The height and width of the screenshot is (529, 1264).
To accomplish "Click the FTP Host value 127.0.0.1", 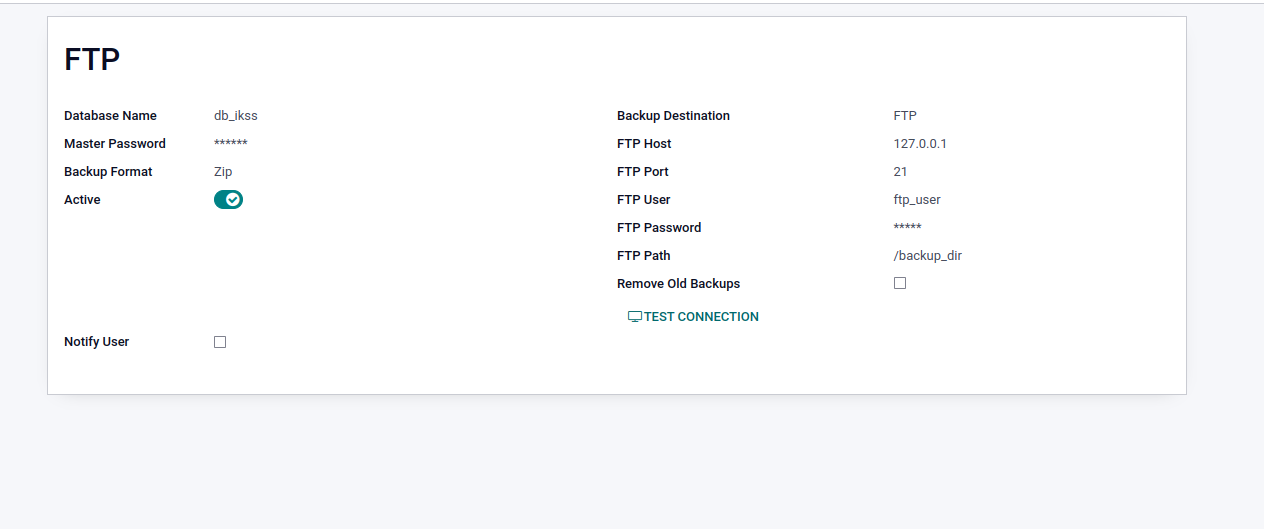I will click(x=920, y=144).
